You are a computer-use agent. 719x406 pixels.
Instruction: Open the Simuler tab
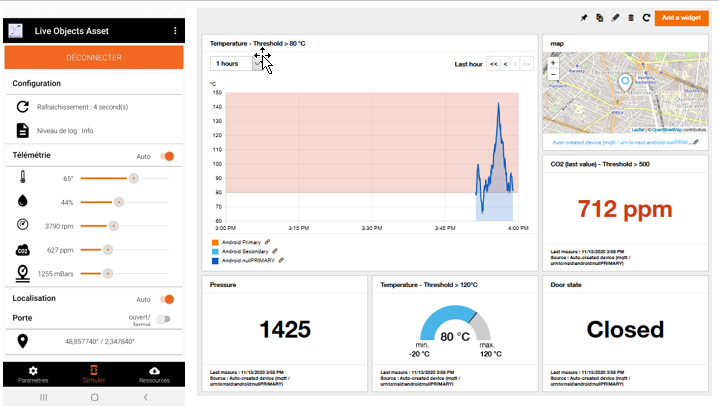[x=94, y=374]
